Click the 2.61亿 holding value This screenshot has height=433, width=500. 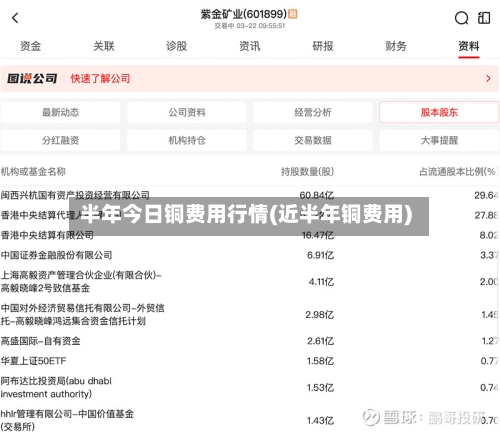(320, 341)
